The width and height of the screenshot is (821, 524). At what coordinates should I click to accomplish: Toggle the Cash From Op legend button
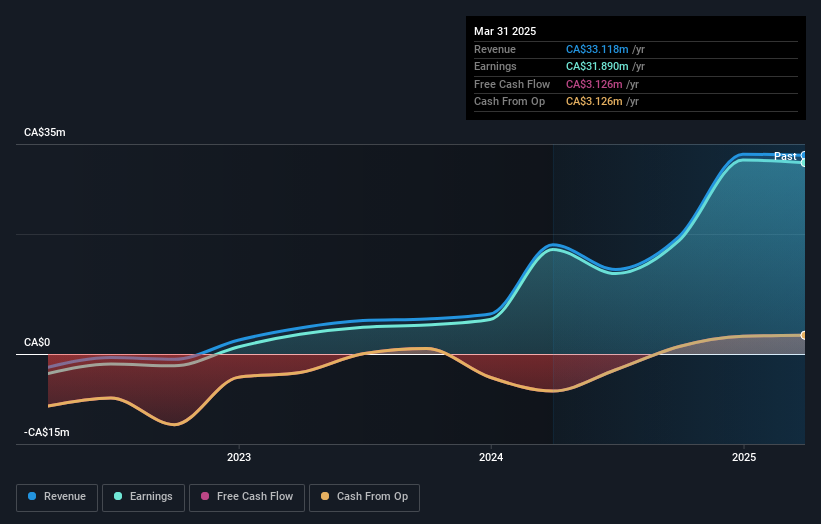pyautogui.click(x=364, y=497)
